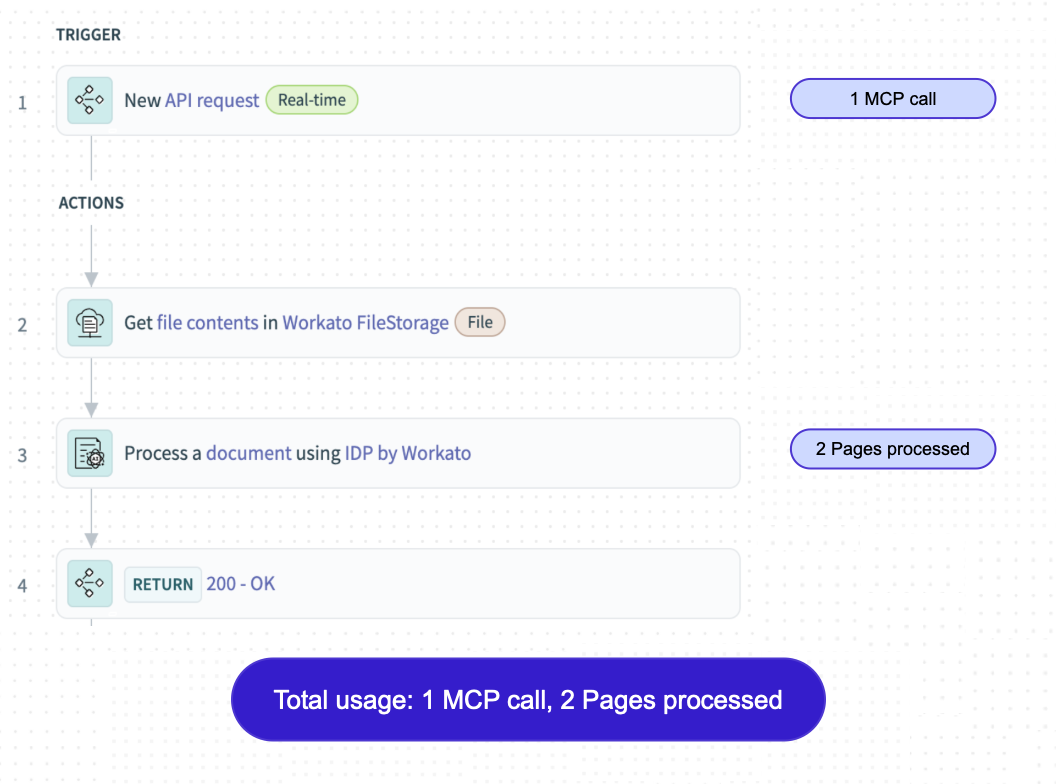1056x784 pixels.
Task: Open the file contents retrieval step icon
Action: 89,322
